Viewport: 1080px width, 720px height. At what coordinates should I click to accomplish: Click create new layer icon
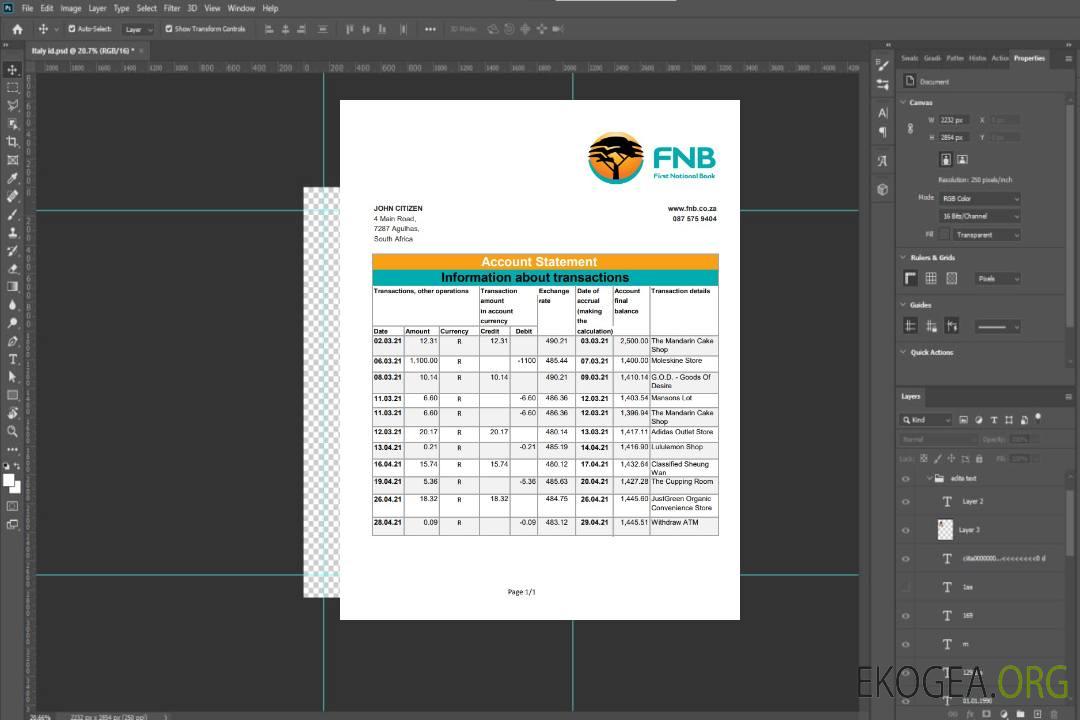1037,714
